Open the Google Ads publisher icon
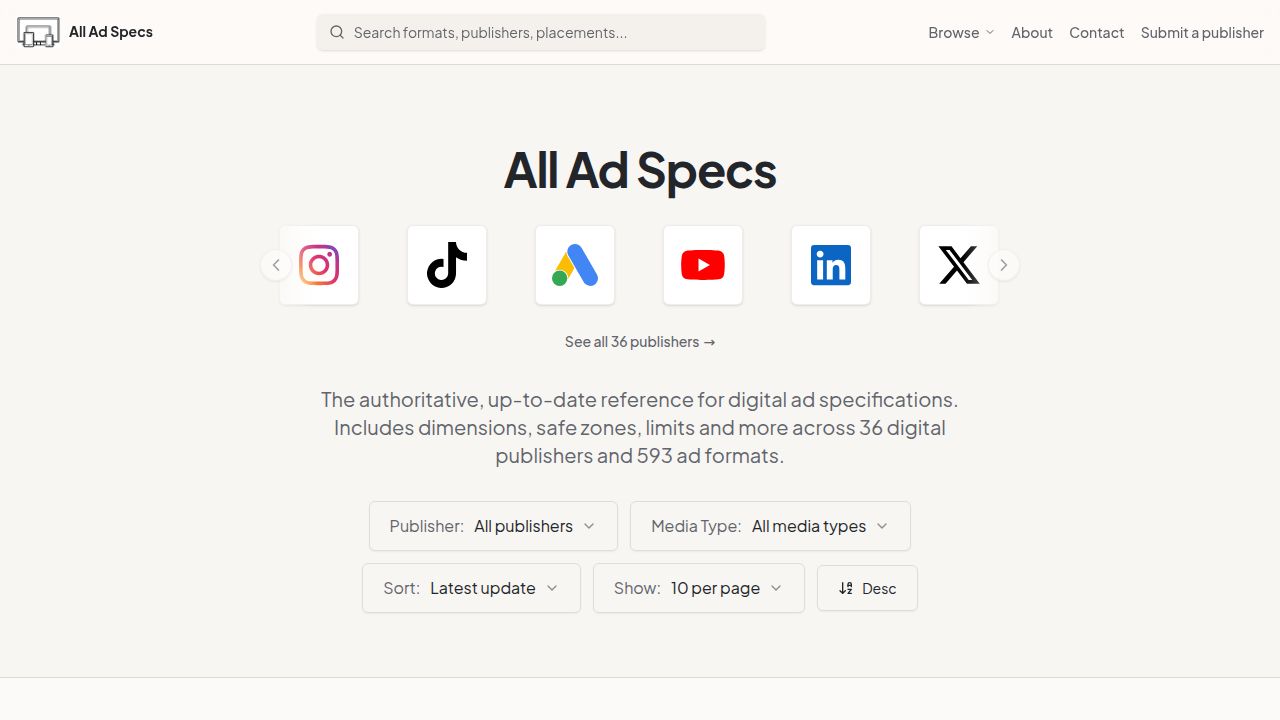This screenshot has height=720, width=1280. click(575, 265)
